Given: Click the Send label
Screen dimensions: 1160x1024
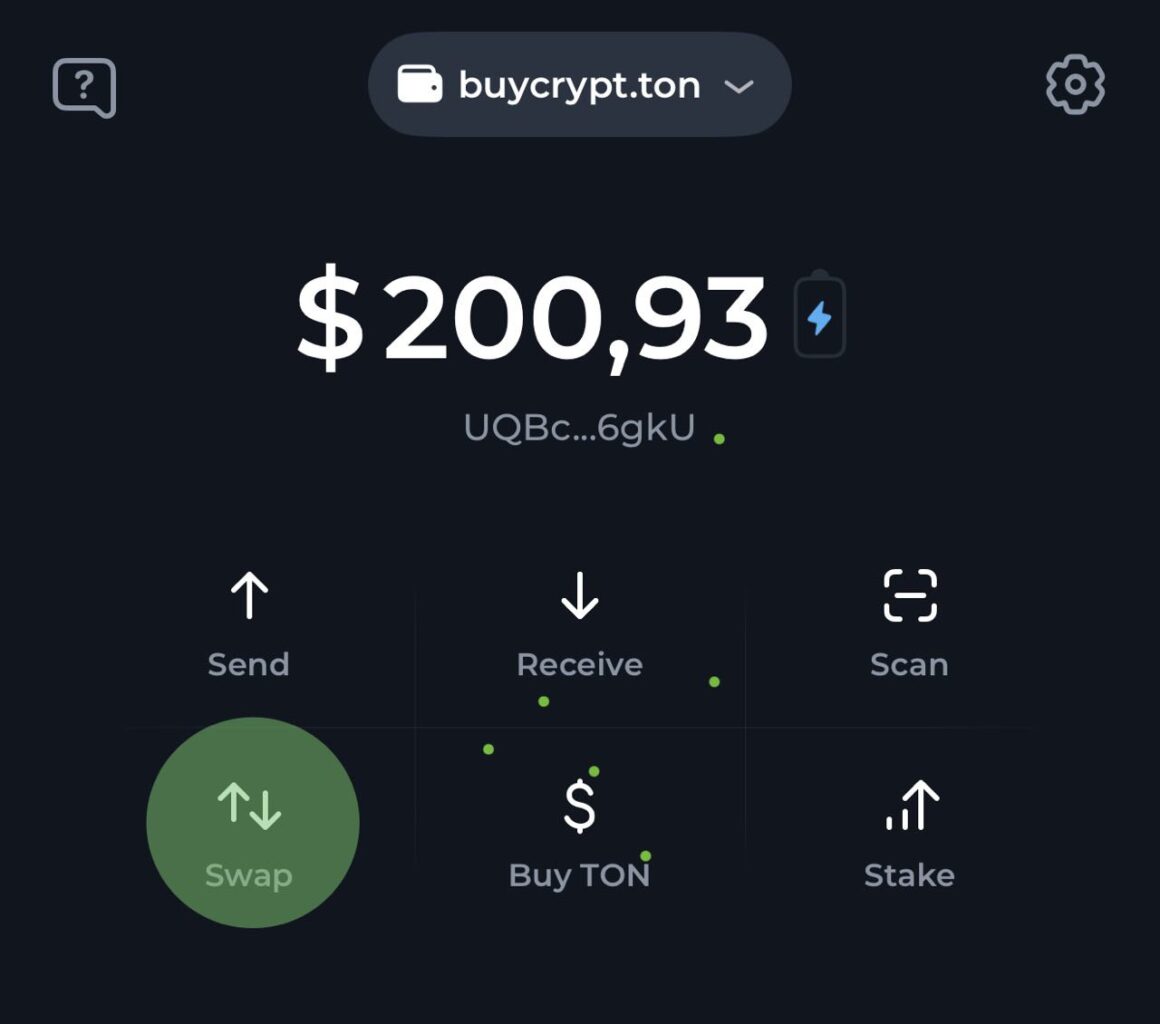Looking at the screenshot, I should coord(249,665).
